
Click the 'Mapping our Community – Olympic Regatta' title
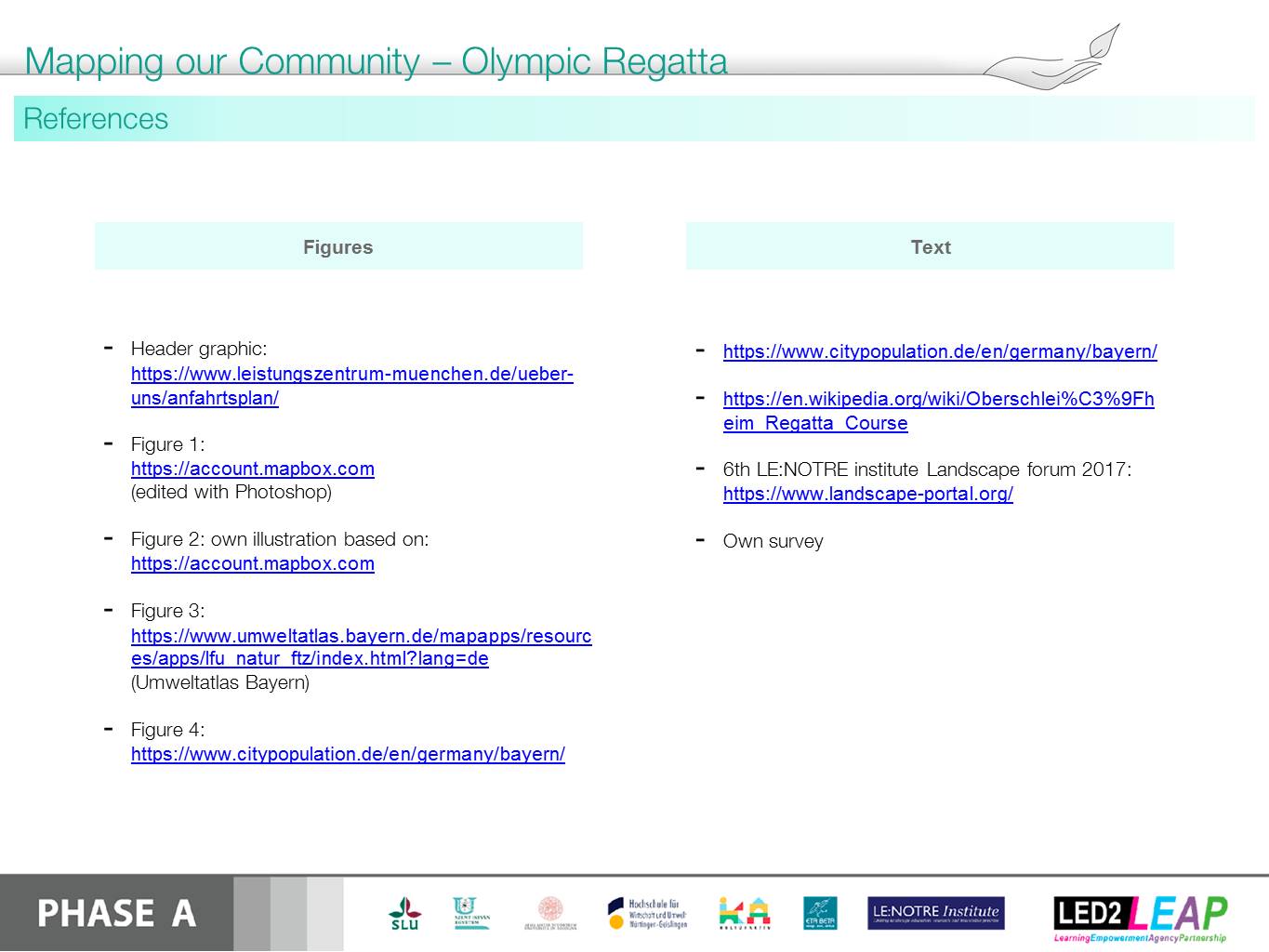(376, 61)
